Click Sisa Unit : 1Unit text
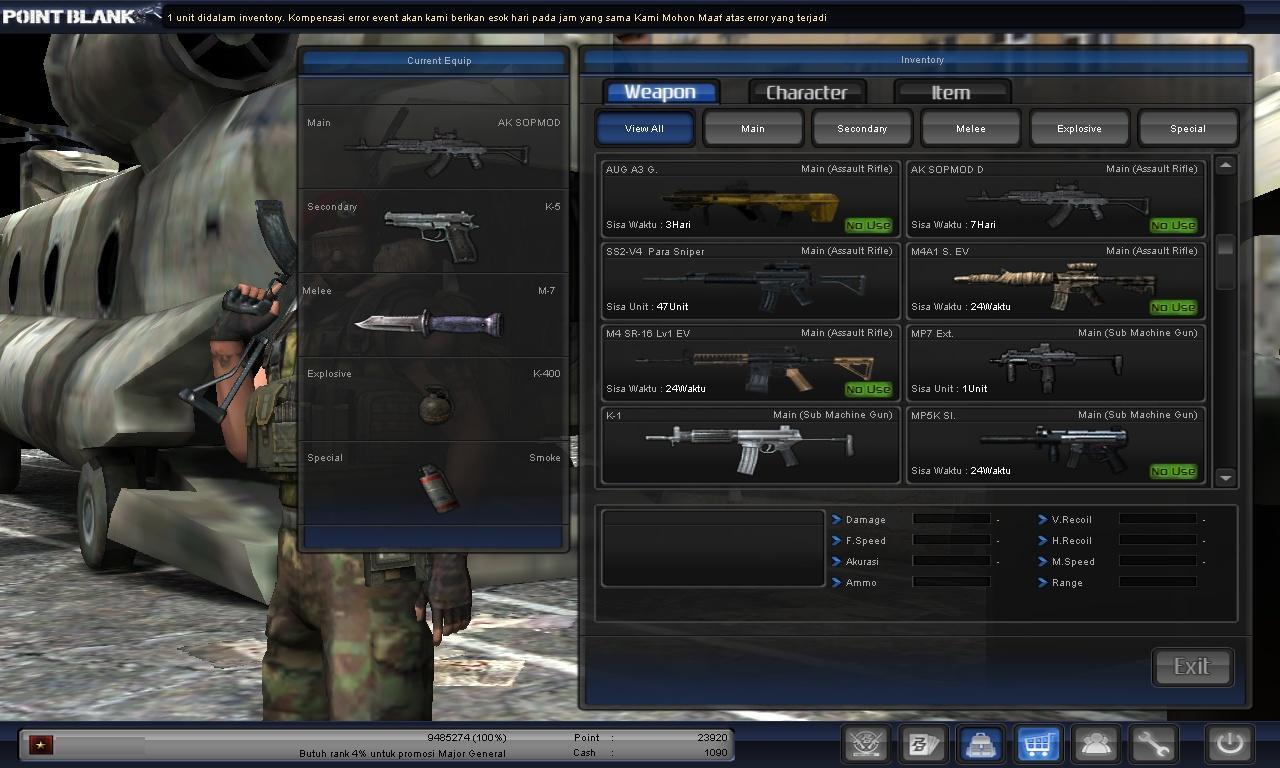The width and height of the screenshot is (1280, 768). coord(949,389)
